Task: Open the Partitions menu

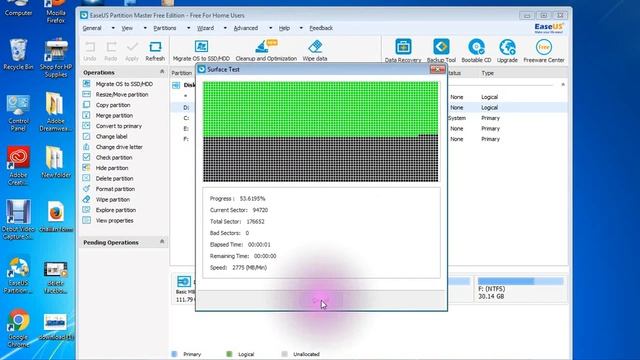Action: pos(164,28)
